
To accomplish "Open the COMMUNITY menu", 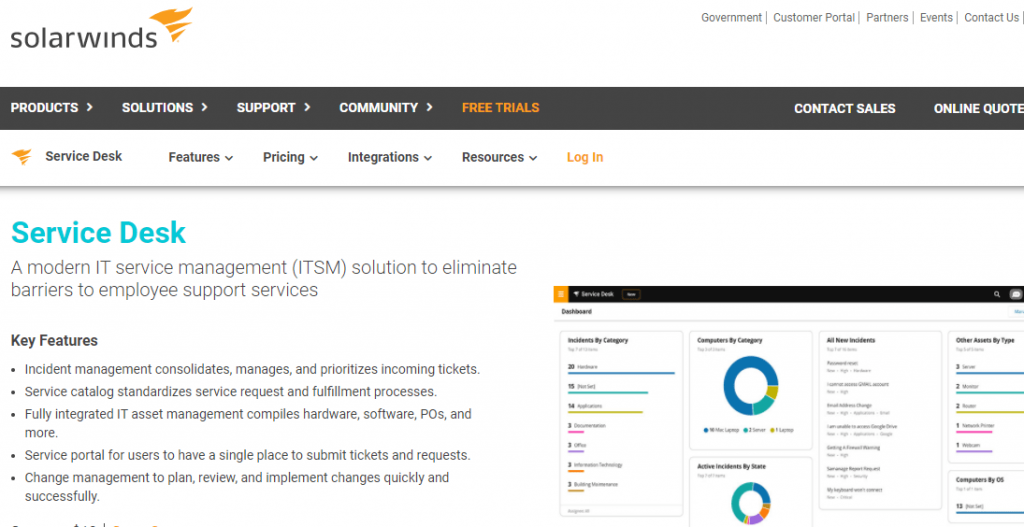I will 386,108.
